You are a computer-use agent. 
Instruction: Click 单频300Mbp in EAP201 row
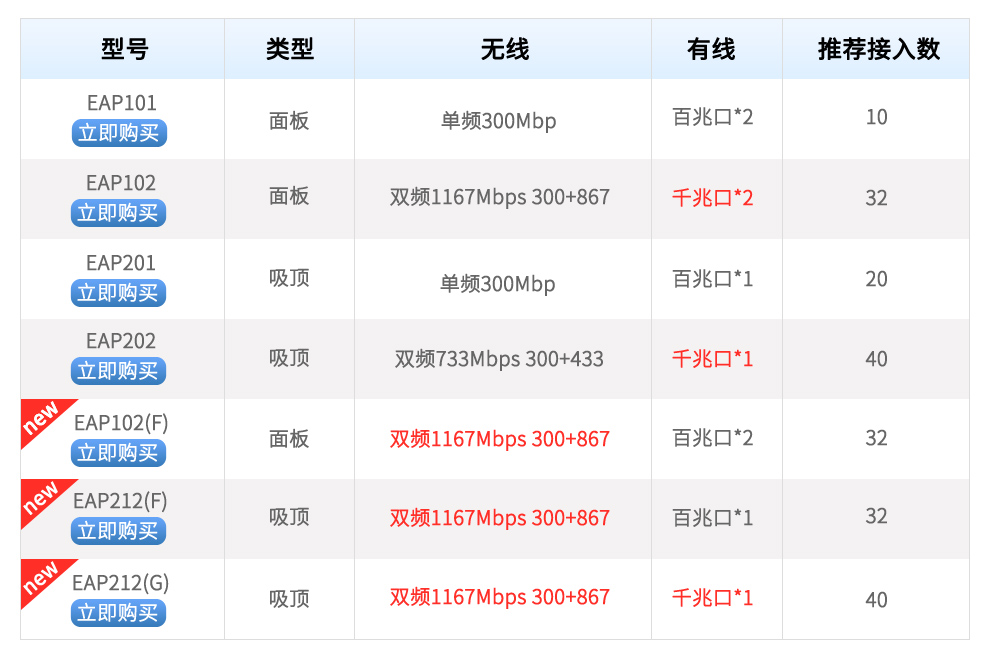click(498, 284)
